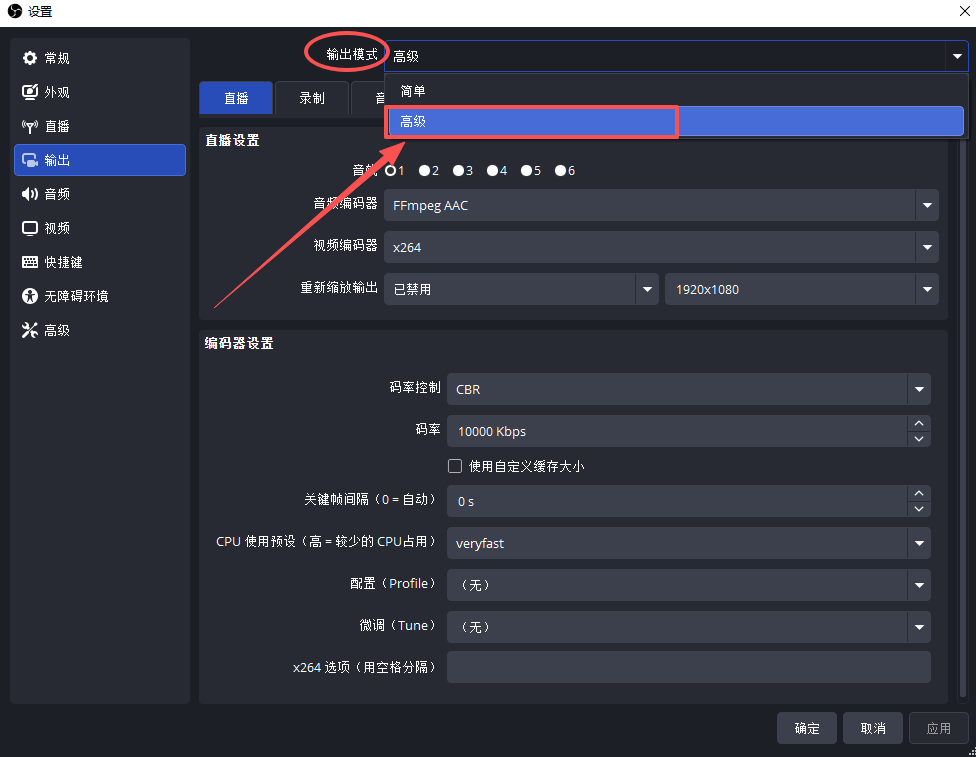Expand the veryfast CPU preset dropdown
This screenshot has height=757, width=976.
688,543
